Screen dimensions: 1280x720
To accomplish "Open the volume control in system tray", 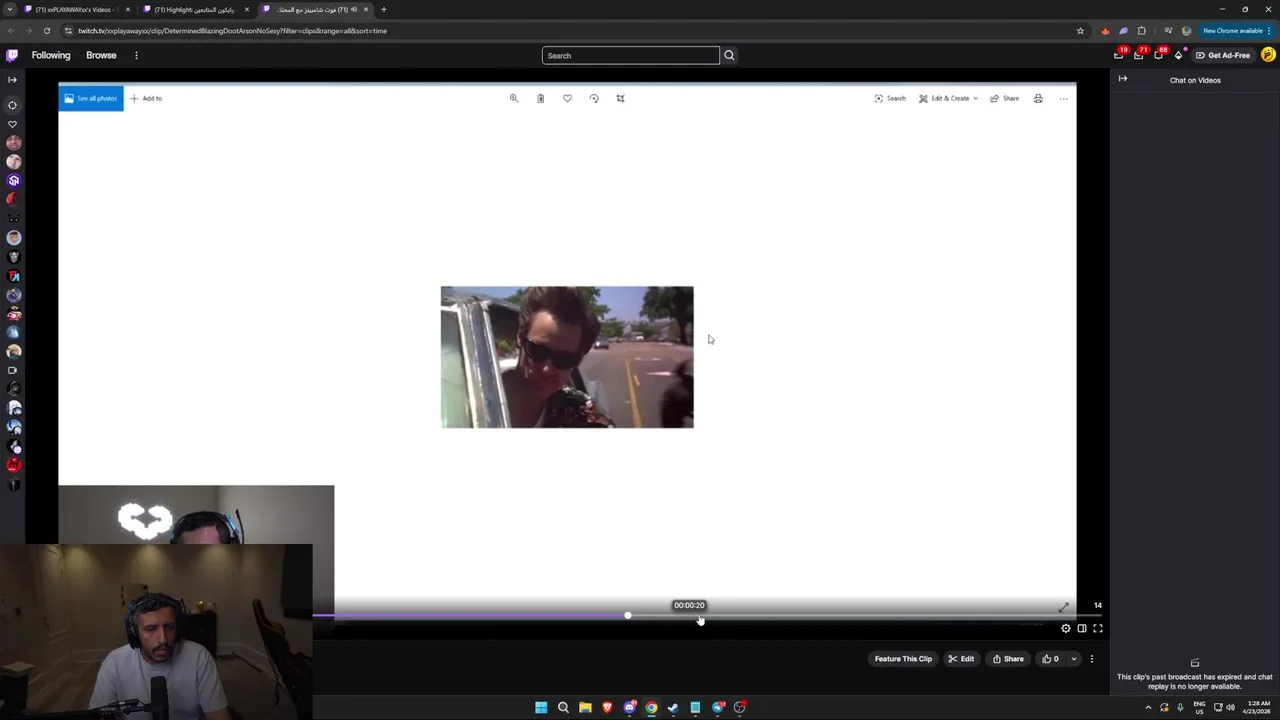I will click(x=1230, y=707).
